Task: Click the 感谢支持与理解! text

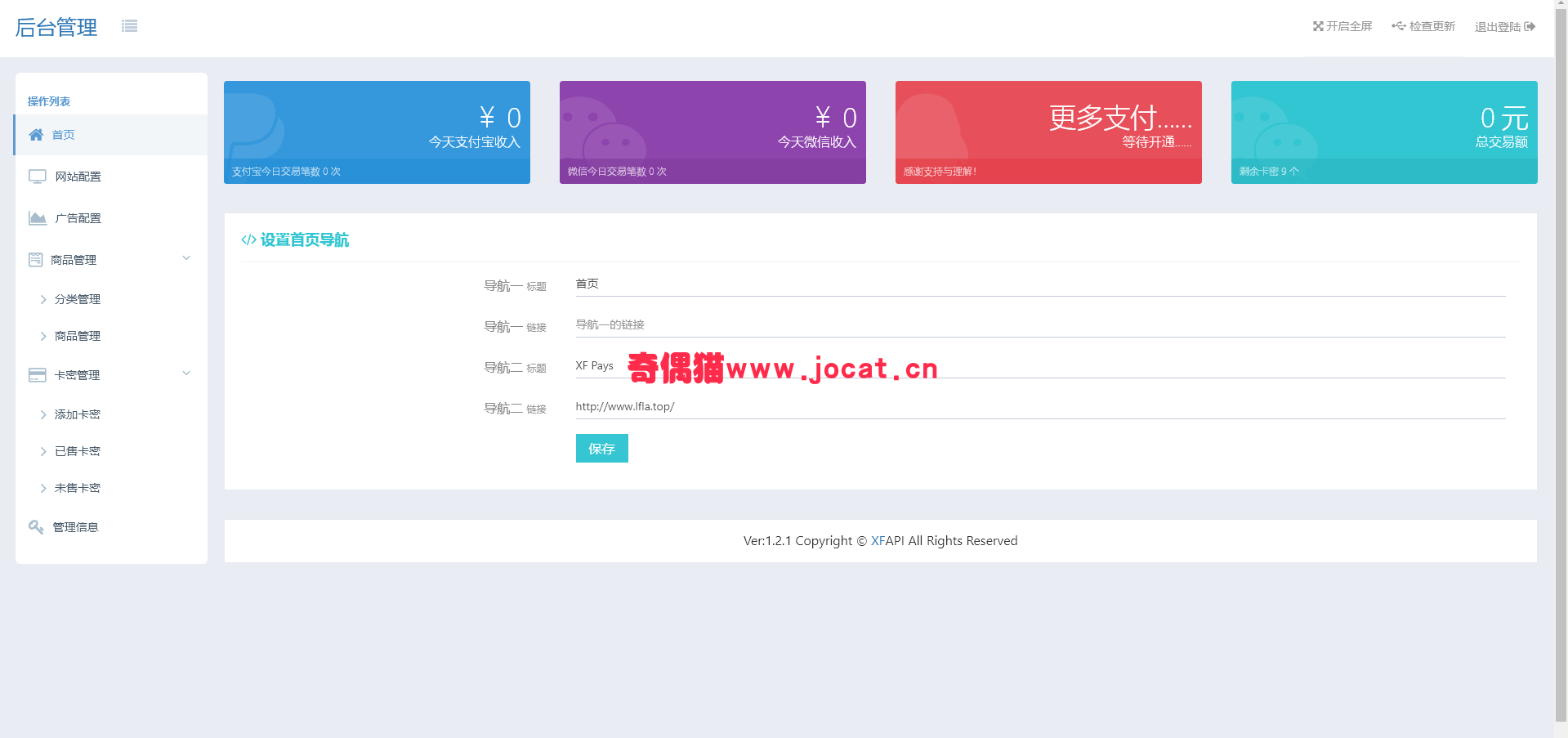Action: (x=940, y=172)
